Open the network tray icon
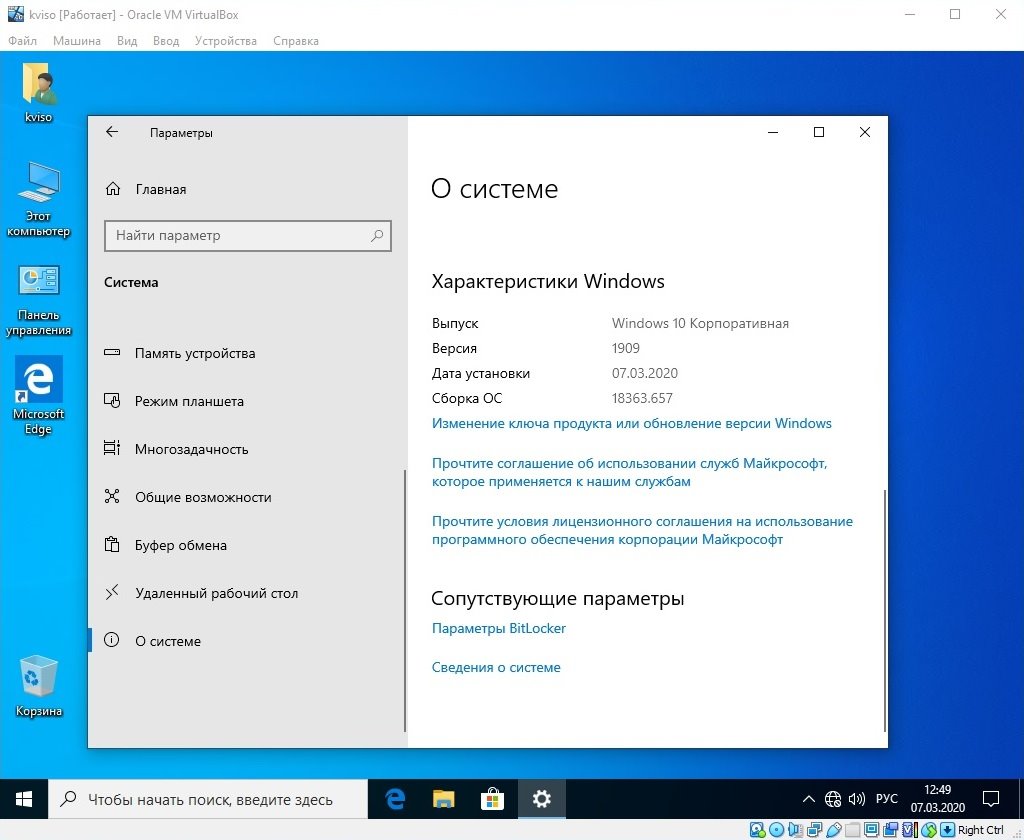The width and height of the screenshot is (1024, 840). point(833,799)
